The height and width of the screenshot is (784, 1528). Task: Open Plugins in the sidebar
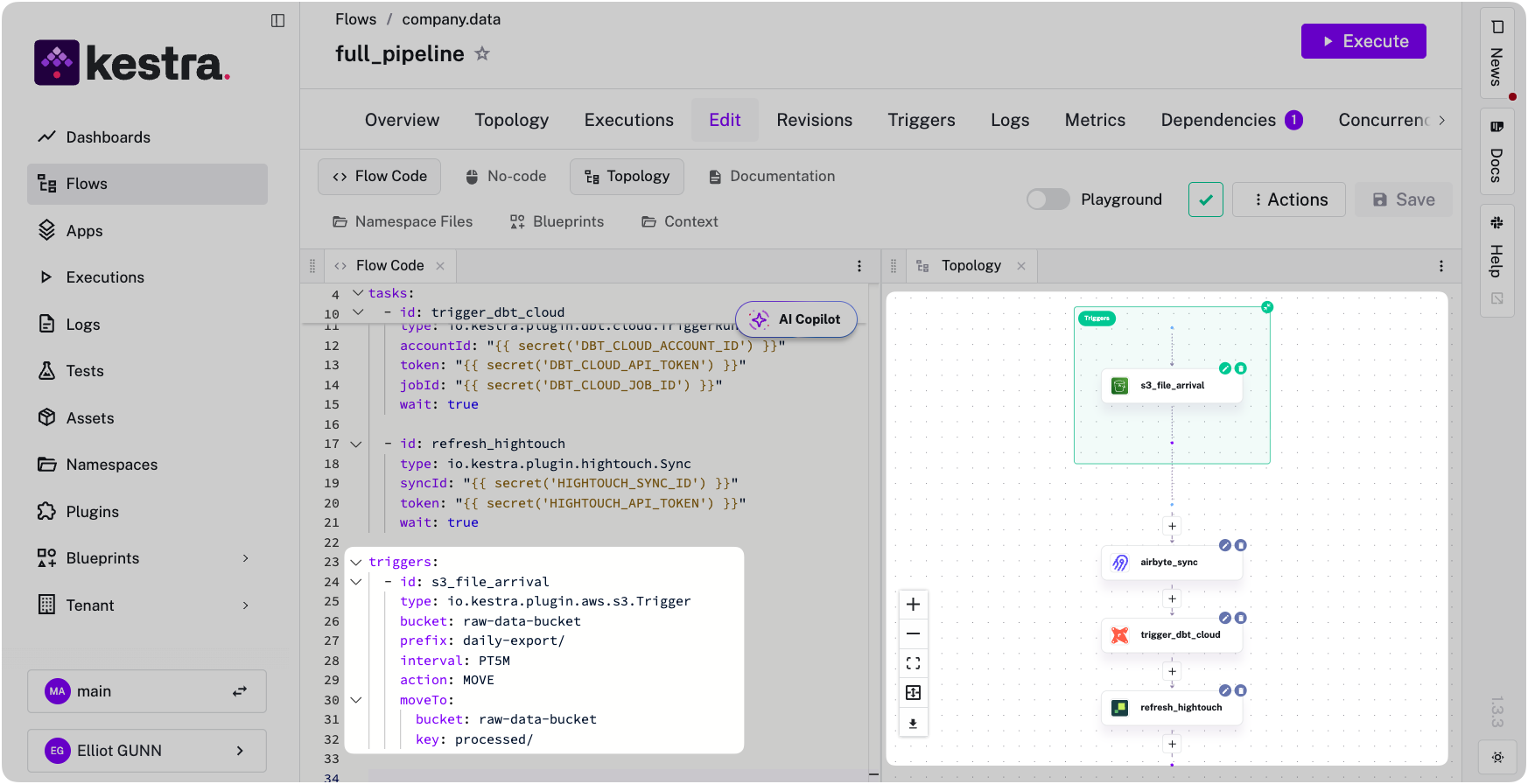(x=147, y=512)
